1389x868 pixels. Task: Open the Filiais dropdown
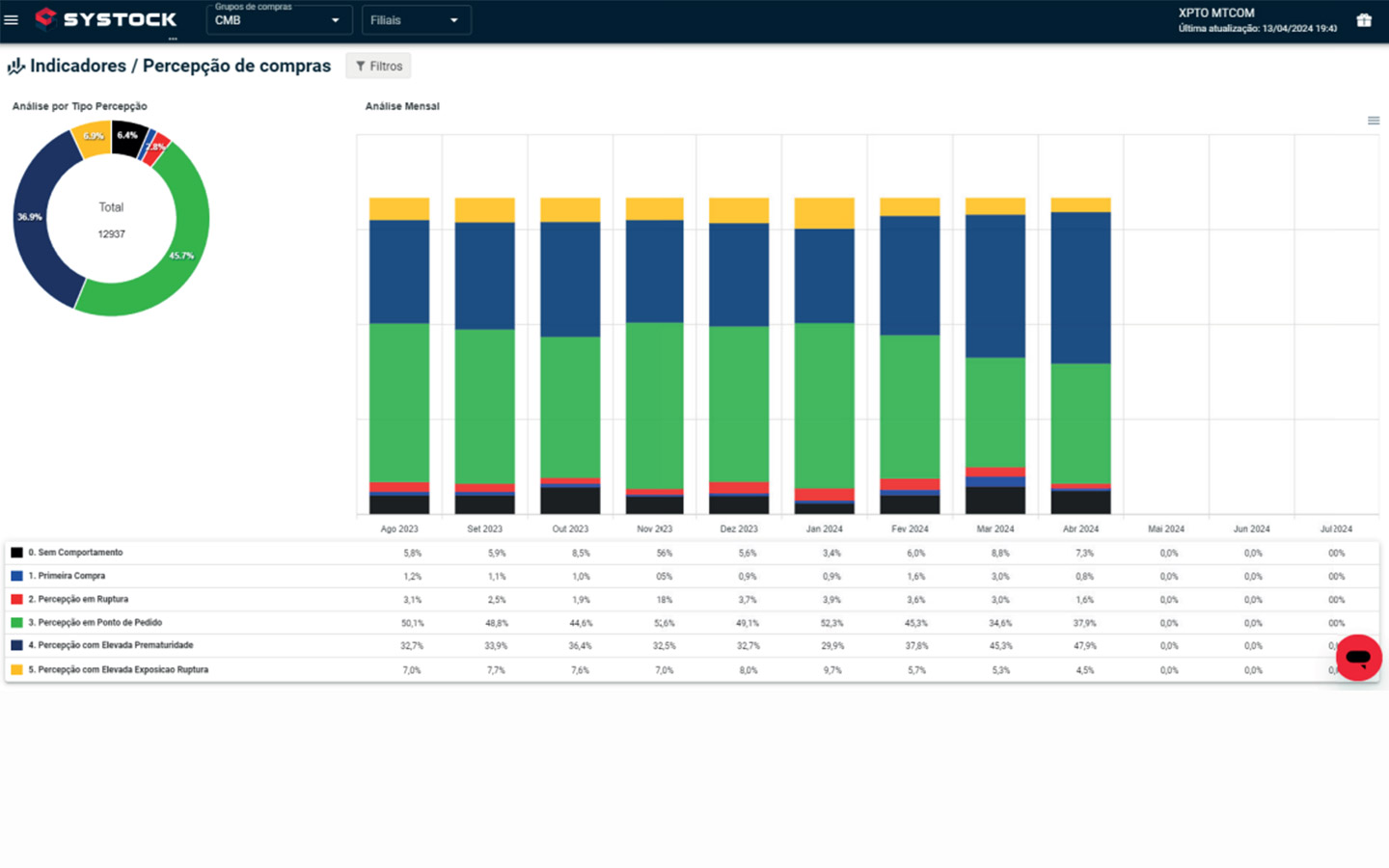point(416,20)
